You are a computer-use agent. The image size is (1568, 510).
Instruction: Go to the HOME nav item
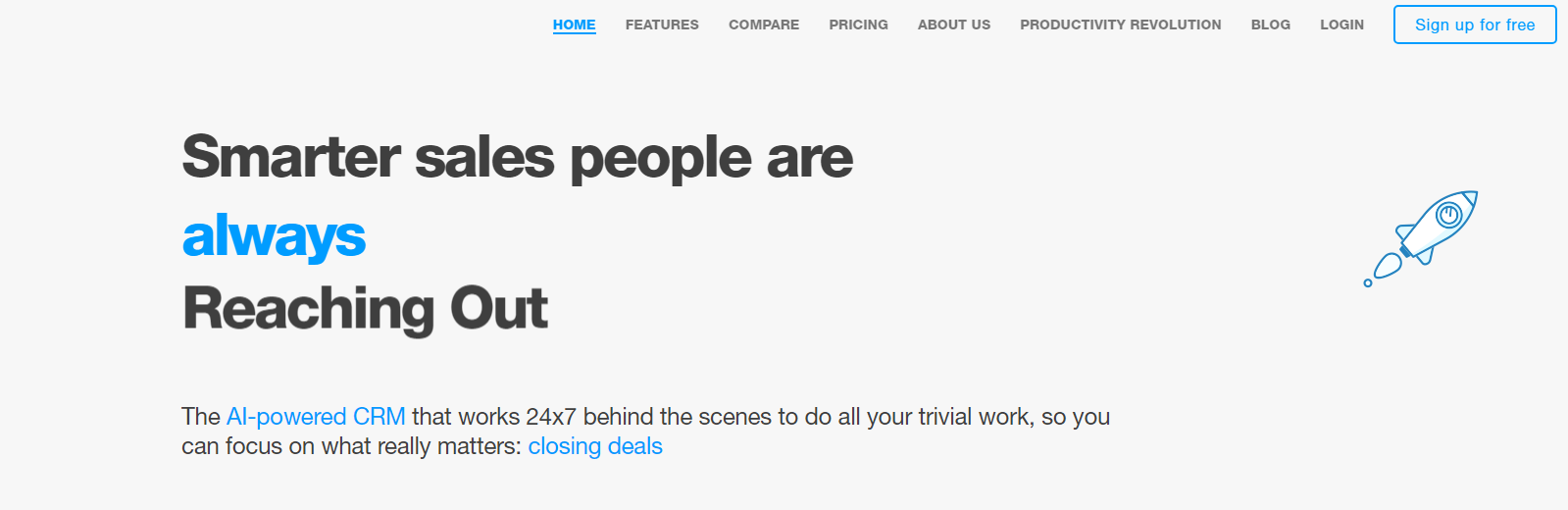point(574,25)
